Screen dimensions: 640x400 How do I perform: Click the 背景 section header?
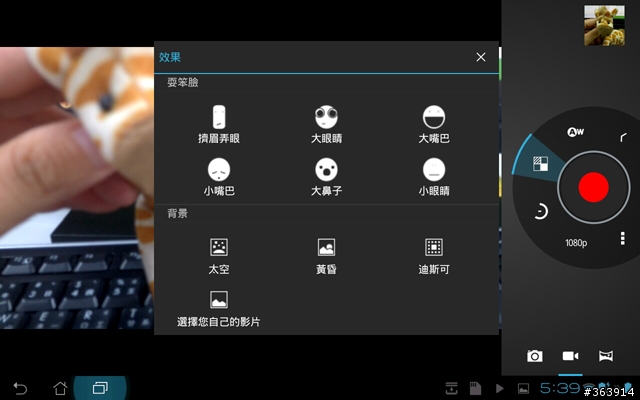(178, 213)
